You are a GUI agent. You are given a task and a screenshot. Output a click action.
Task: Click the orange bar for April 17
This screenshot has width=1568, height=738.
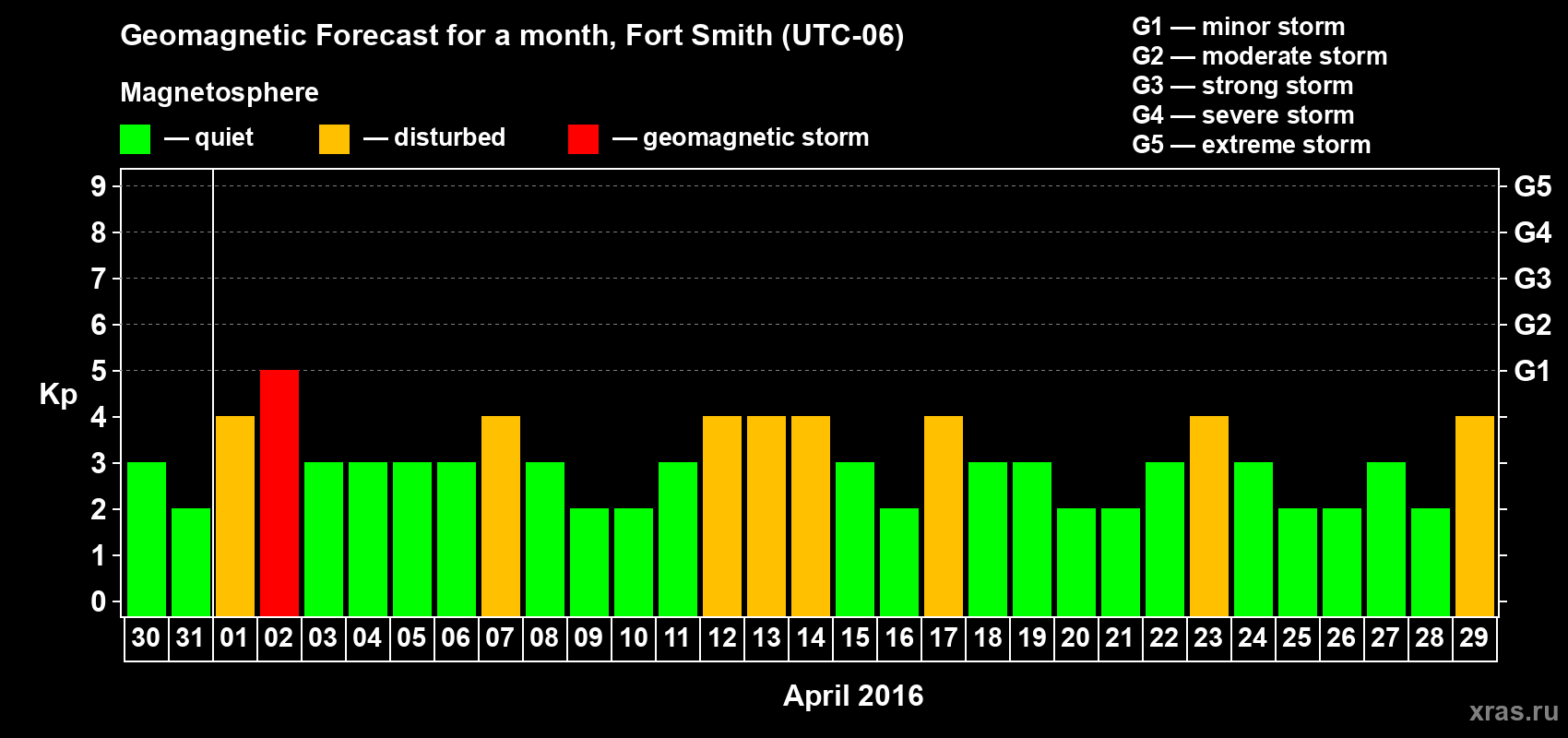point(944,516)
